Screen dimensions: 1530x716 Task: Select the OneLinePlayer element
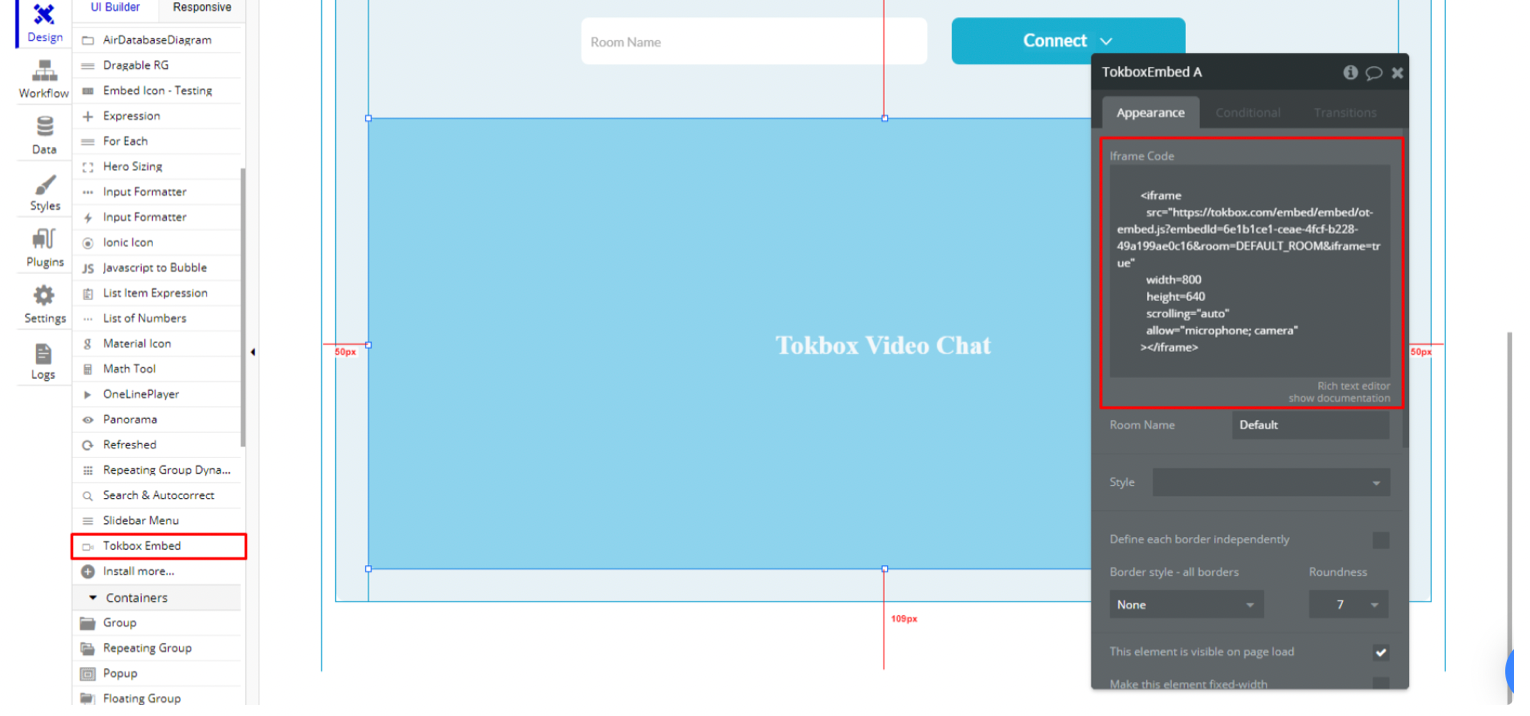[158, 394]
